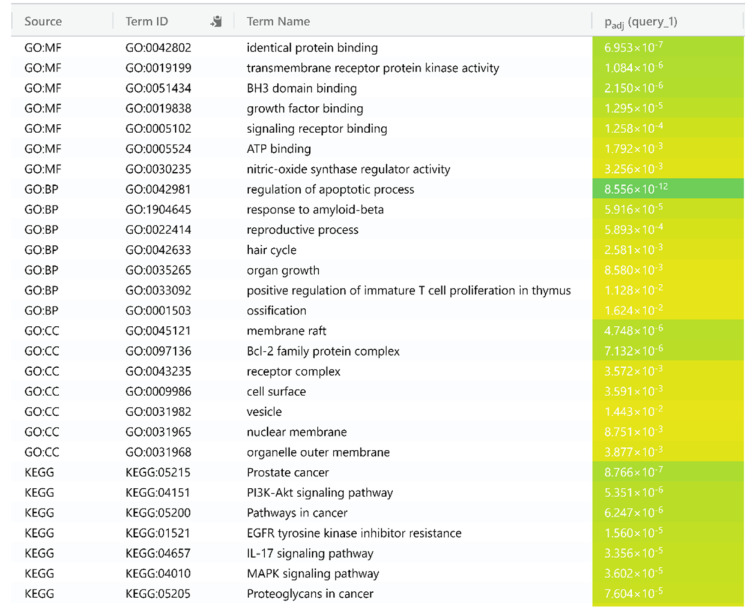Screen dimensions: 755x614
Task: Open term ID GO:0042981
Action: [x=158, y=189]
